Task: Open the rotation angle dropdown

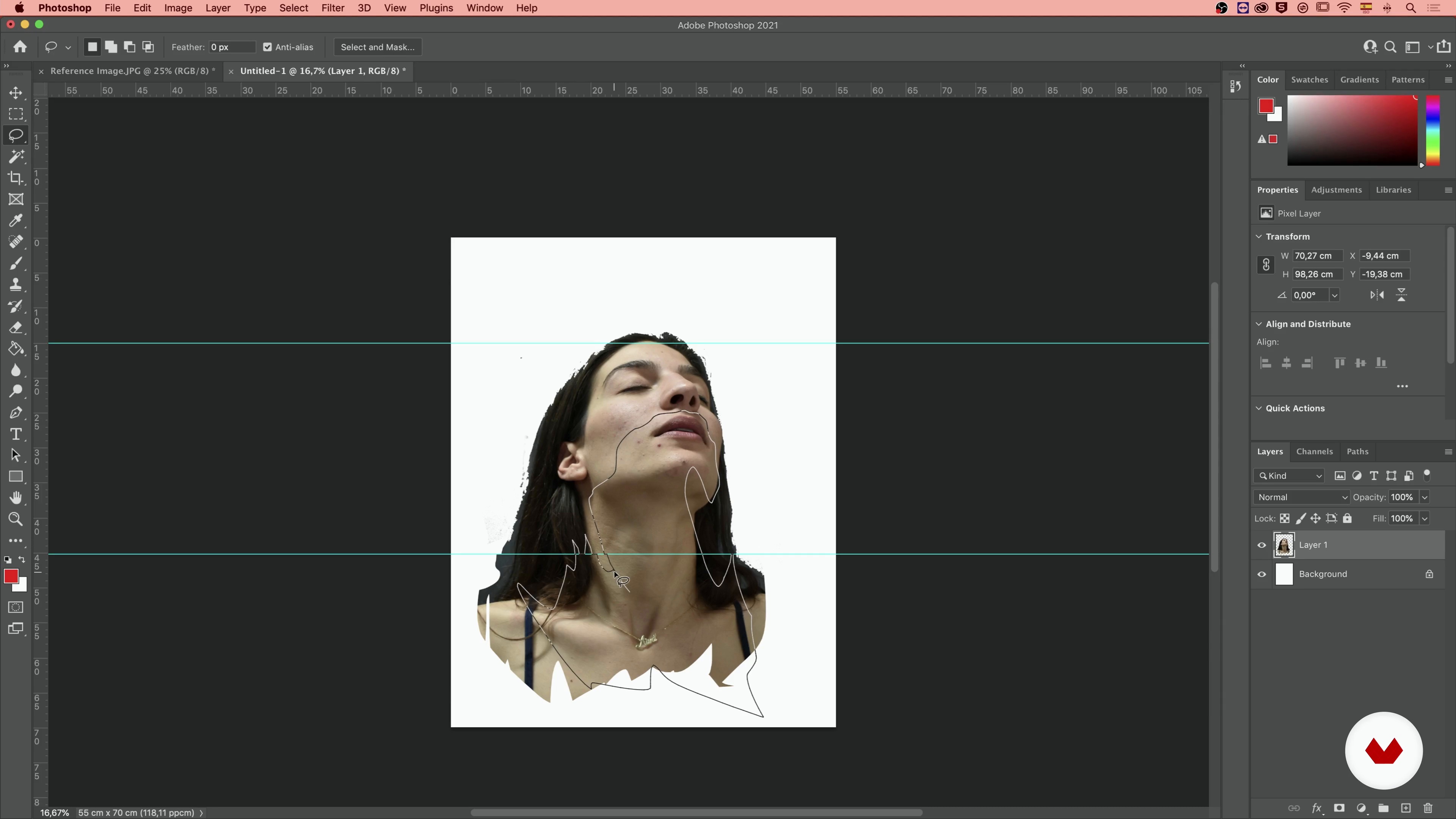Action: tap(1335, 295)
